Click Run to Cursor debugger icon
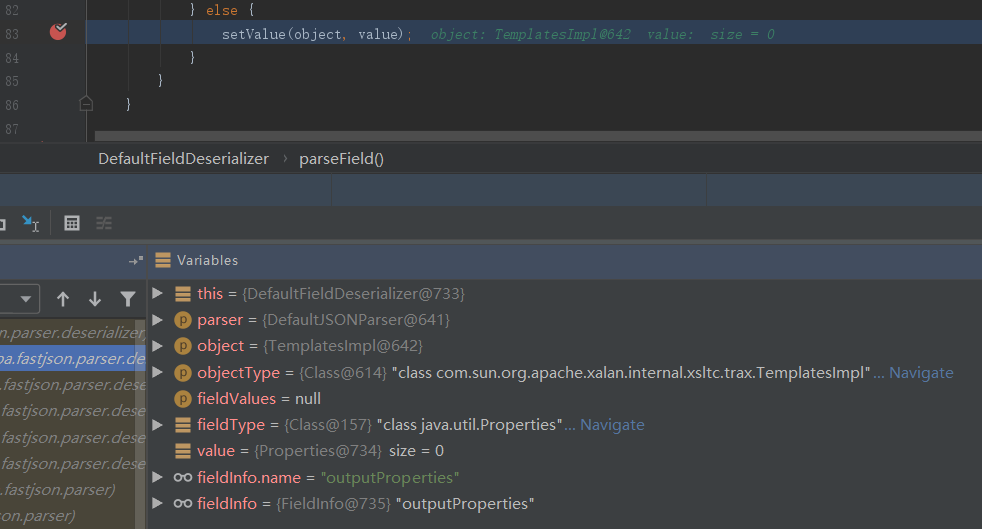The width and height of the screenshot is (982, 529). [x=30, y=223]
